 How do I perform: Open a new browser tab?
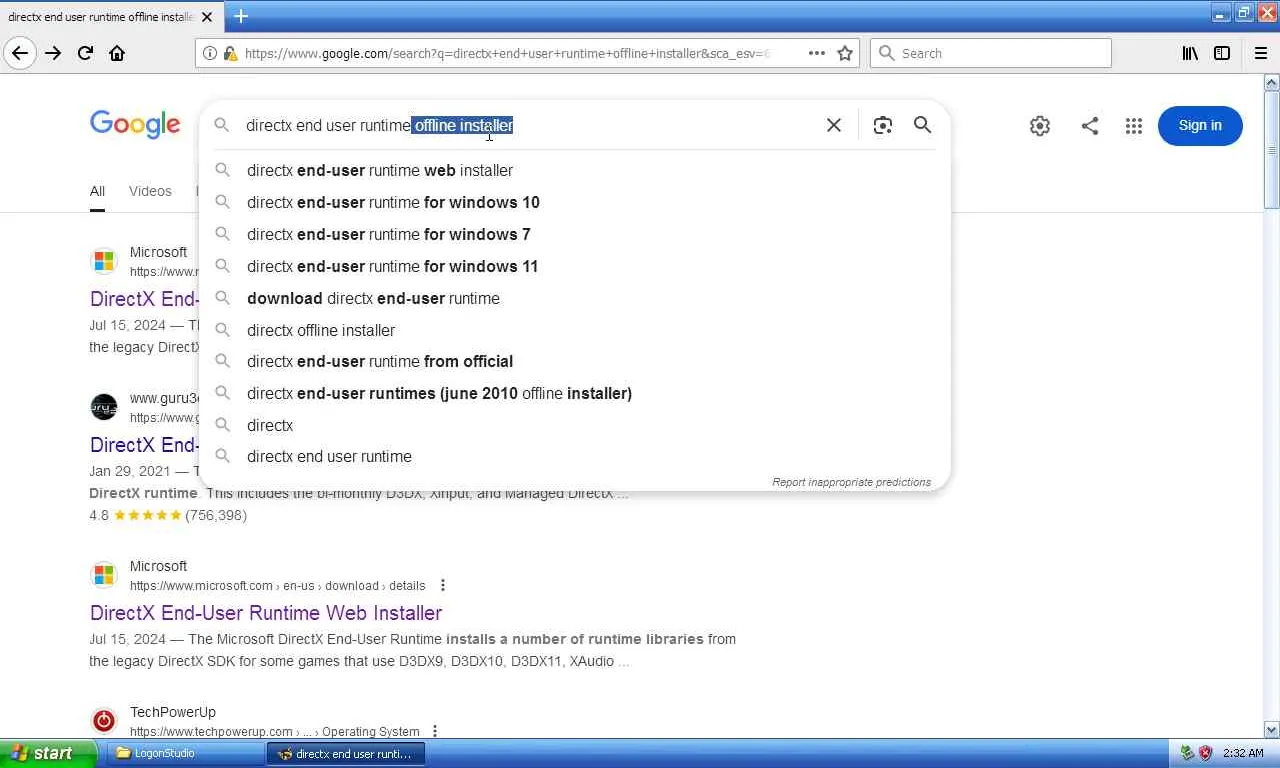pyautogui.click(x=241, y=16)
